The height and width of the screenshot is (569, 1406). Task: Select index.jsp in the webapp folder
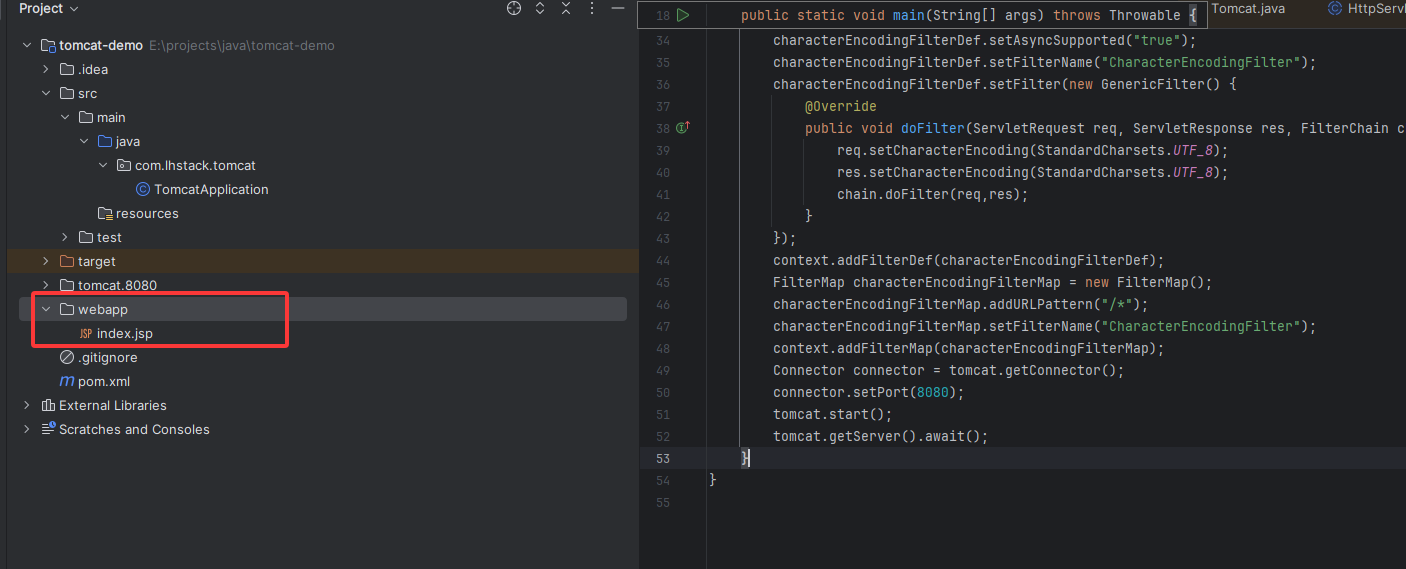(x=124, y=334)
